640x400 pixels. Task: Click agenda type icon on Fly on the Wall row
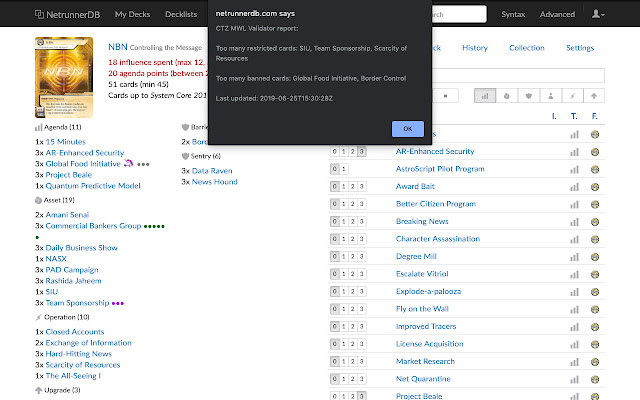[574, 309]
